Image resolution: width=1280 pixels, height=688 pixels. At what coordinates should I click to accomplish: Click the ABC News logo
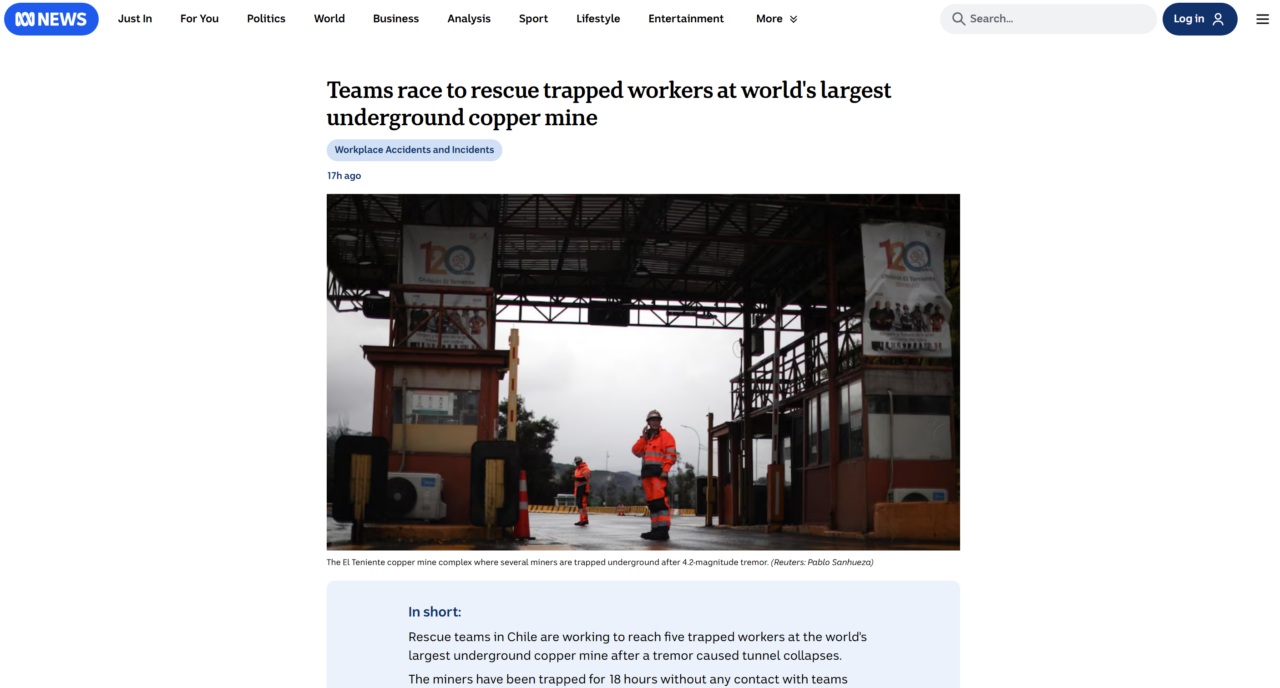pyautogui.click(x=51, y=19)
